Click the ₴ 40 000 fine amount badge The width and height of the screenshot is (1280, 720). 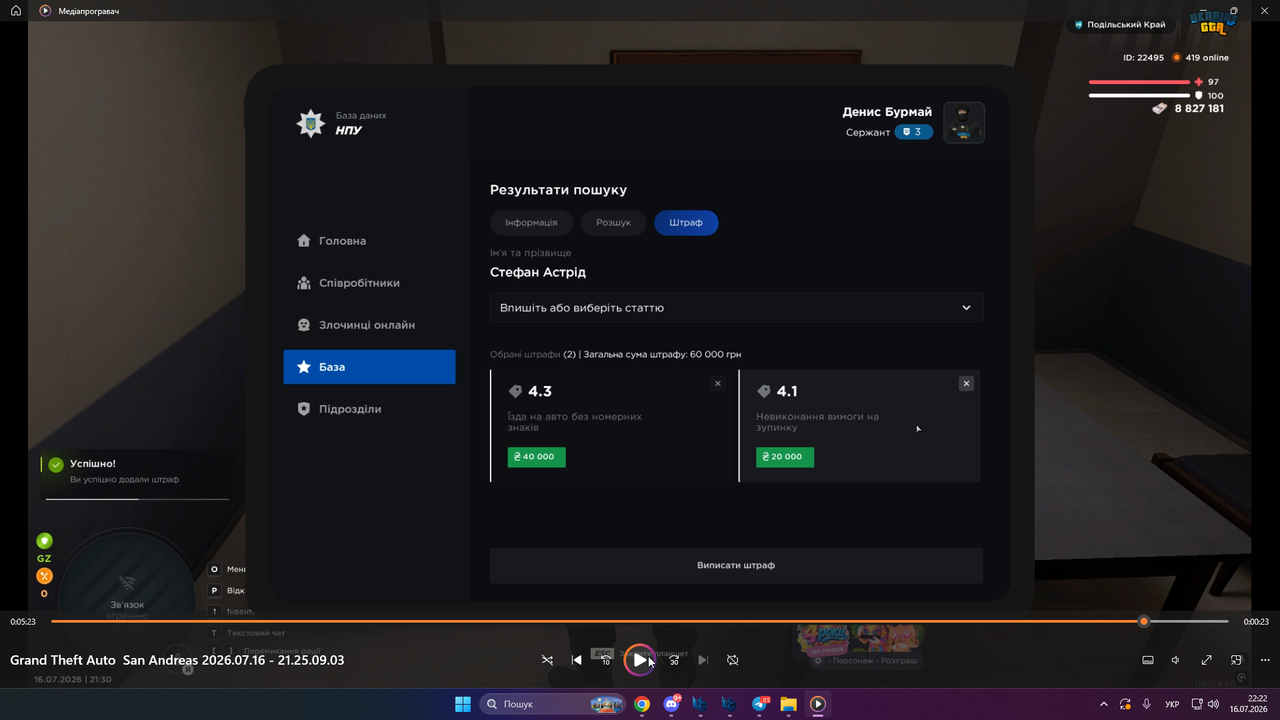[536, 456]
